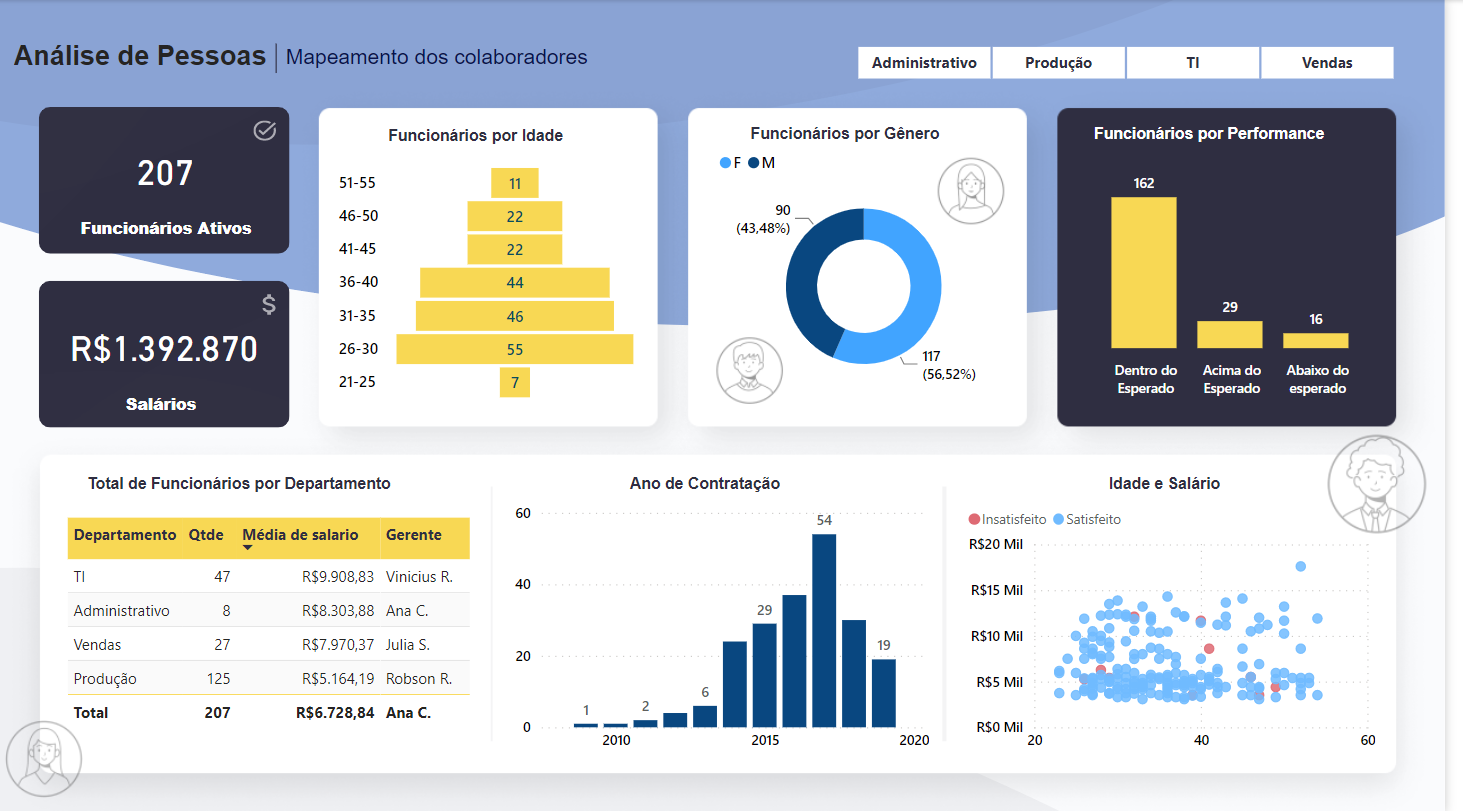Click the F legend marker in the gender chart
The image size is (1463, 811).
(725, 162)
